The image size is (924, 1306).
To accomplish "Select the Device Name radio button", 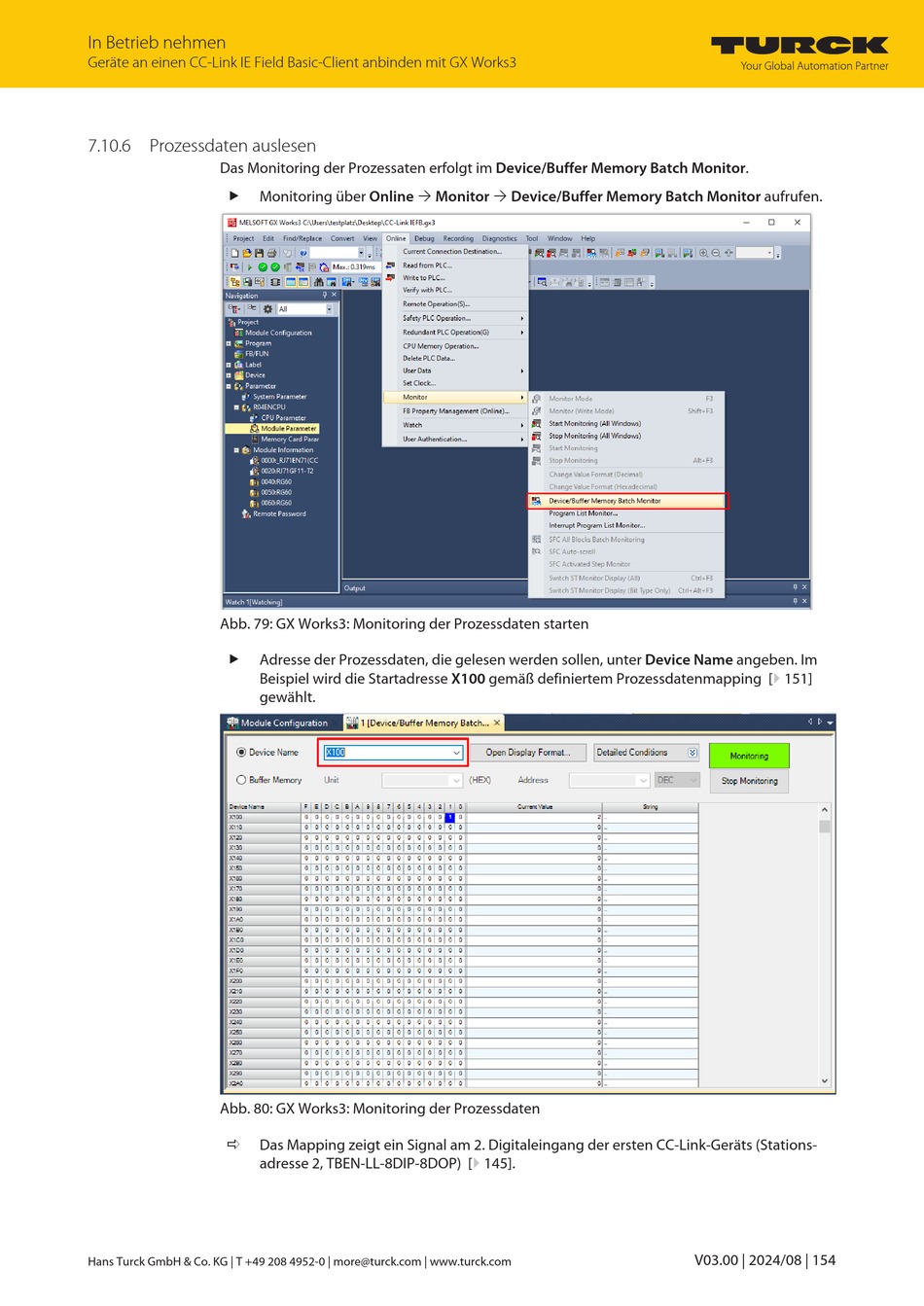I will point(241,752).
